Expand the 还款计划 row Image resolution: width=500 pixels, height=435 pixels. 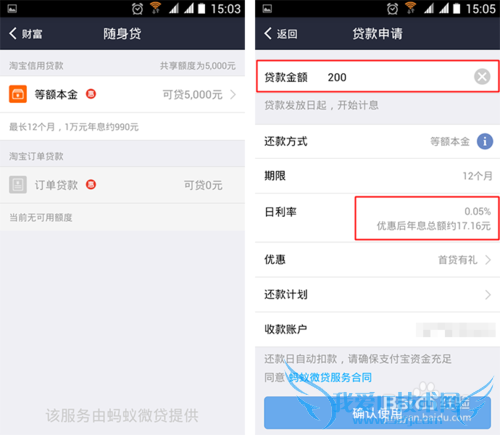click(377, 295)
